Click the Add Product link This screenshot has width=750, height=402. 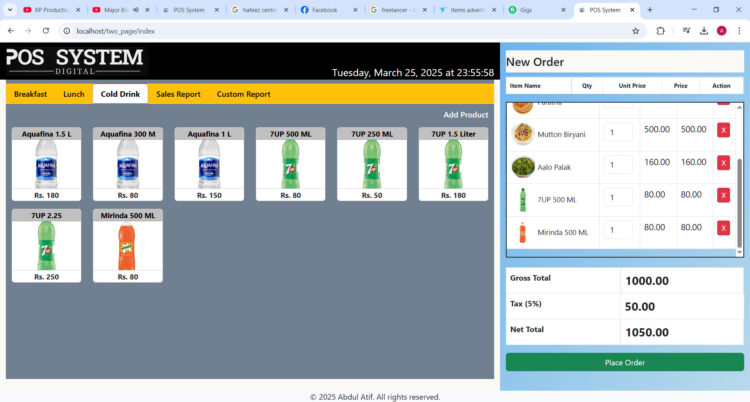[x=465, y=115]
